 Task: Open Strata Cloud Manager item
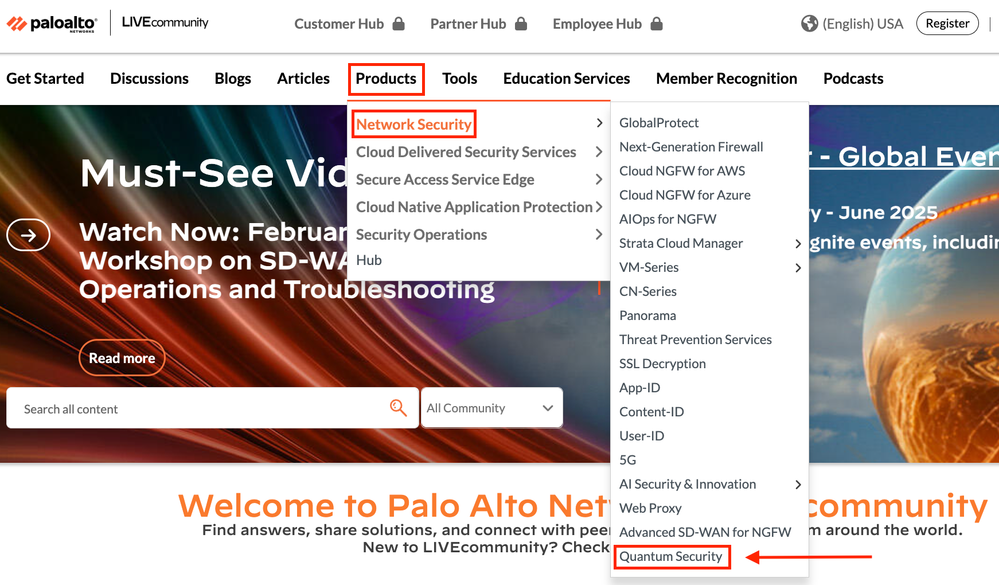click(x=681, y=243)
